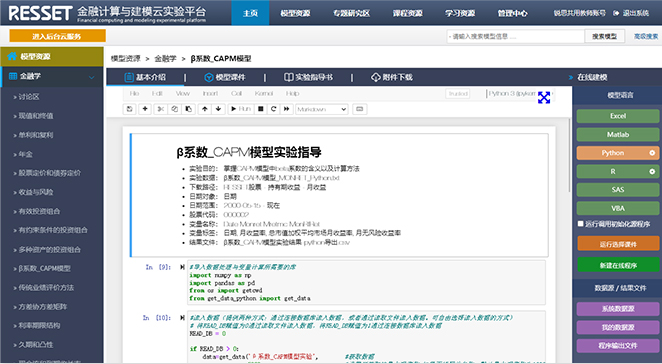Restart and run all cells icon
Viewport: 662px width, 364px height.
287,109
